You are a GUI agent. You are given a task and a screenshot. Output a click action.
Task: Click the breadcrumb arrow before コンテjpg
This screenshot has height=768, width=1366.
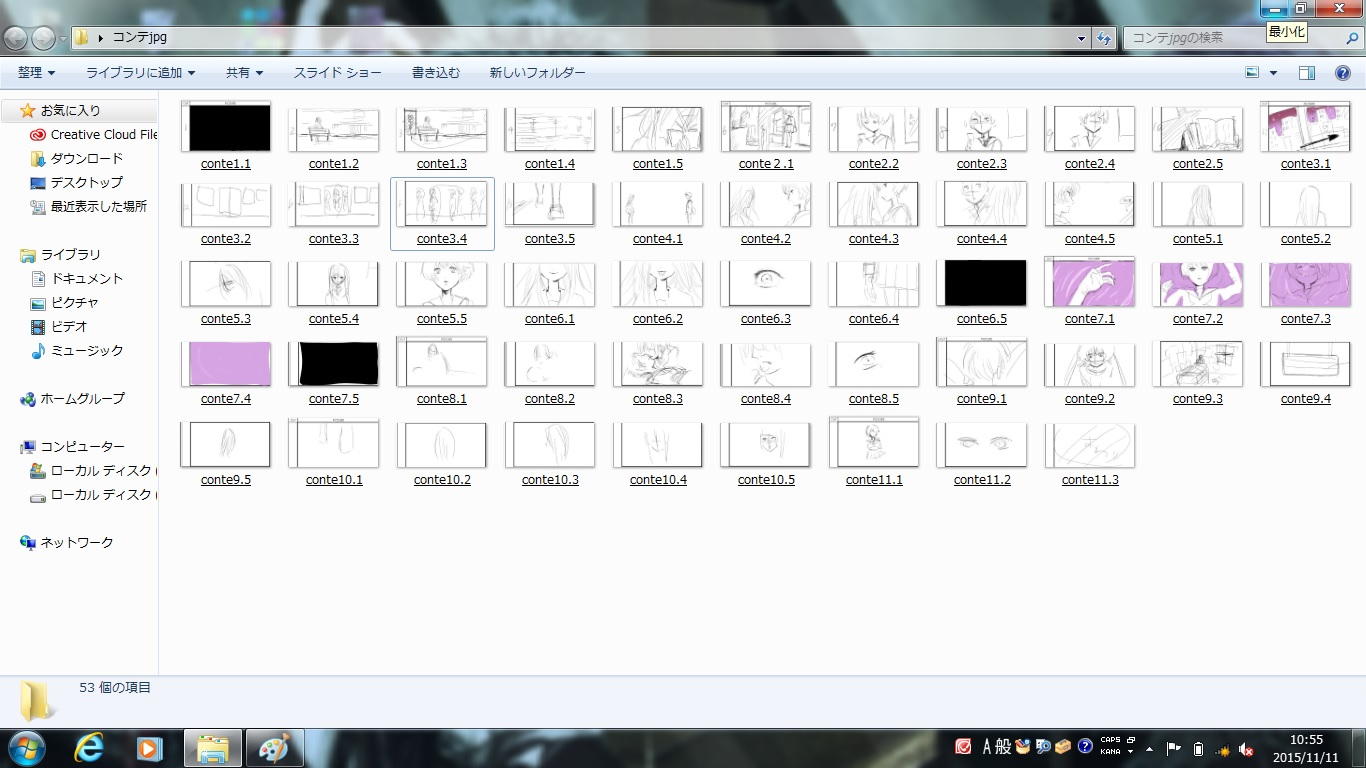tap(101, 38)
